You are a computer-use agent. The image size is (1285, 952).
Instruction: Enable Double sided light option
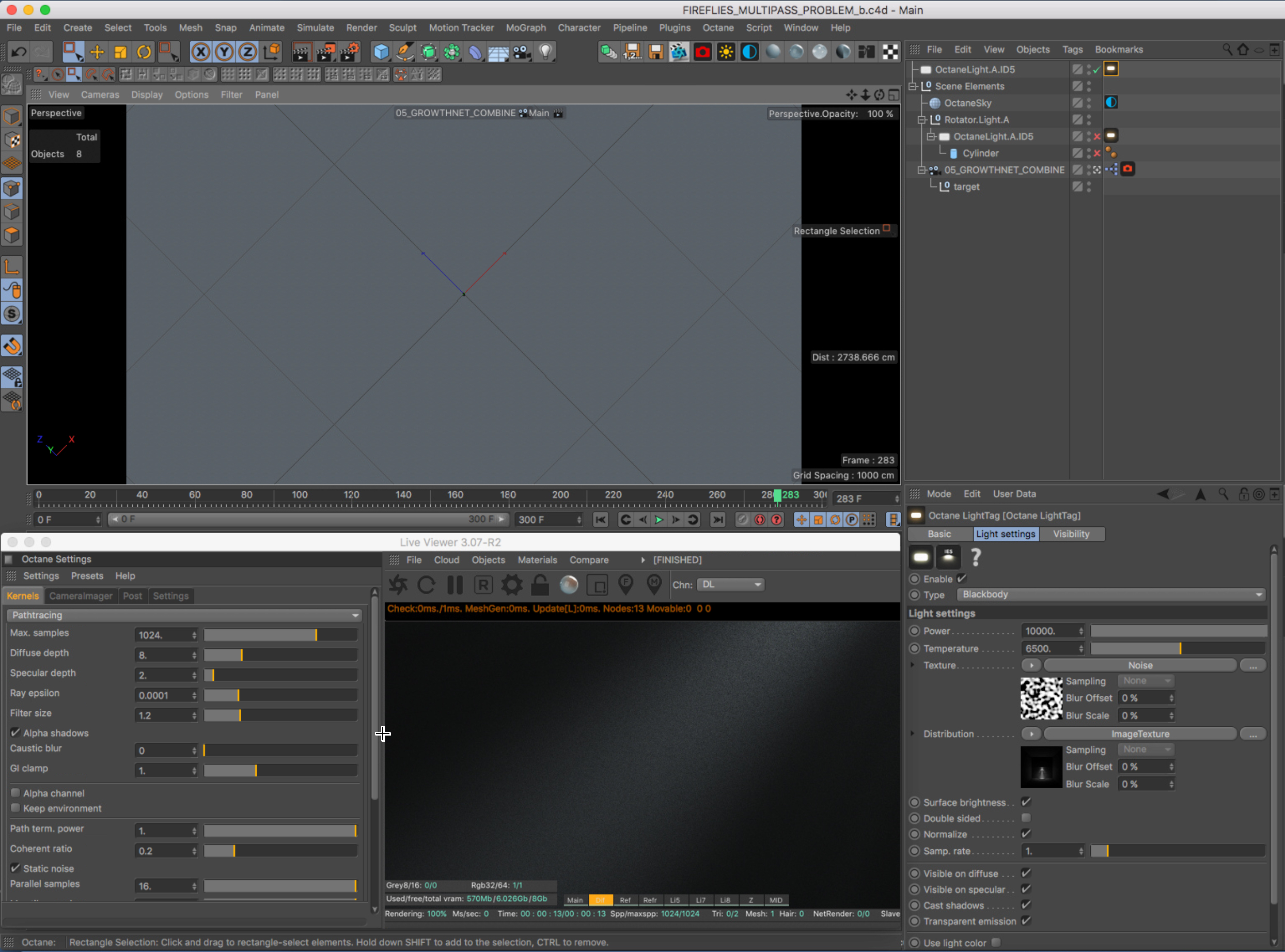[x=1026, y=818]
